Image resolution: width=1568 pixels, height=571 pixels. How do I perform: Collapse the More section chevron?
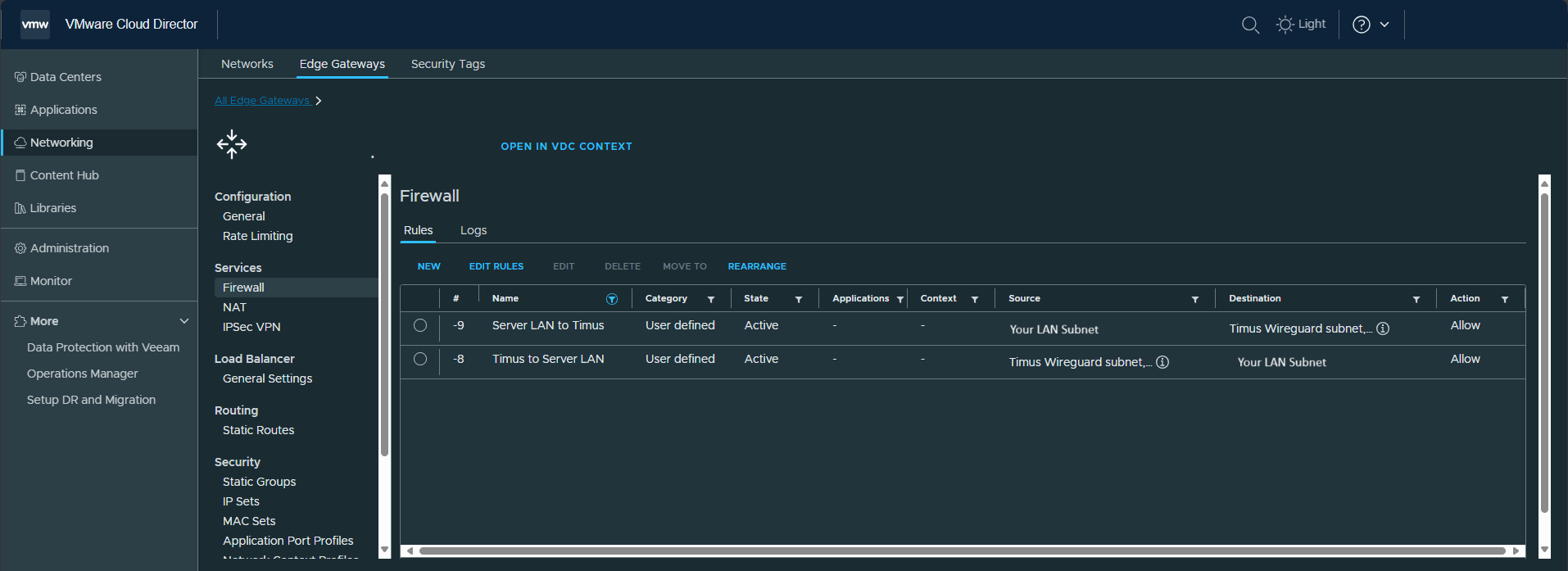pos(184,321)
